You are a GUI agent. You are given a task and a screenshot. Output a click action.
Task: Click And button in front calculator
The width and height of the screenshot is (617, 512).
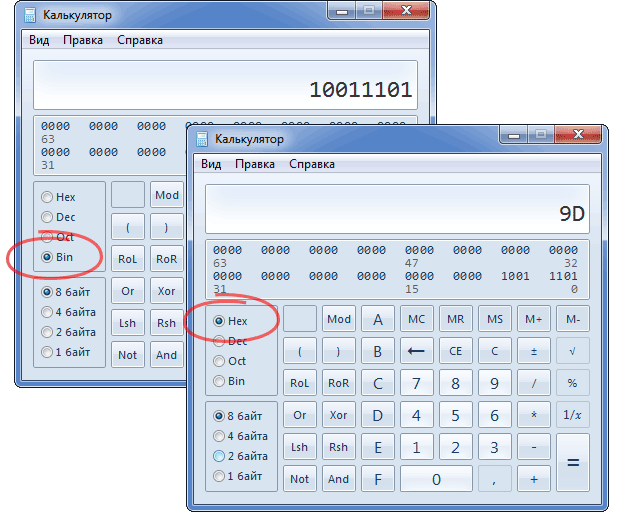pyautogui.click(x=339, y=479)
